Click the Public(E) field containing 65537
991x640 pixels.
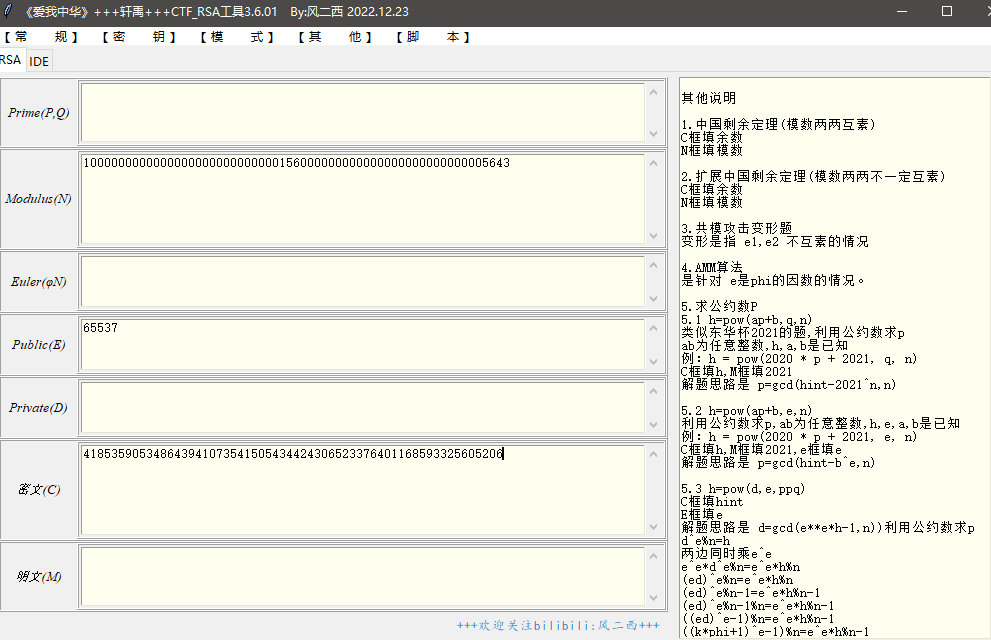(x=363, y=344)
